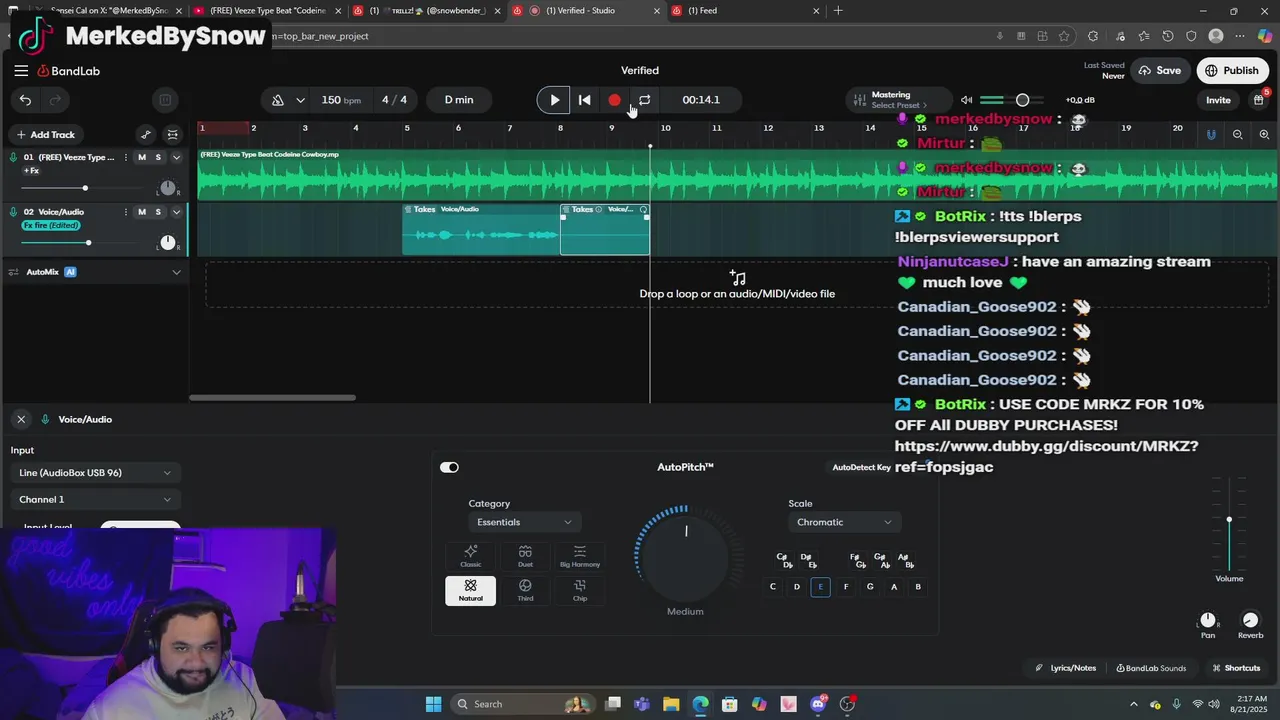Open the metronome options dropdown arrow
Screen dimensions: 1280x720
click(x=300, y=100)
